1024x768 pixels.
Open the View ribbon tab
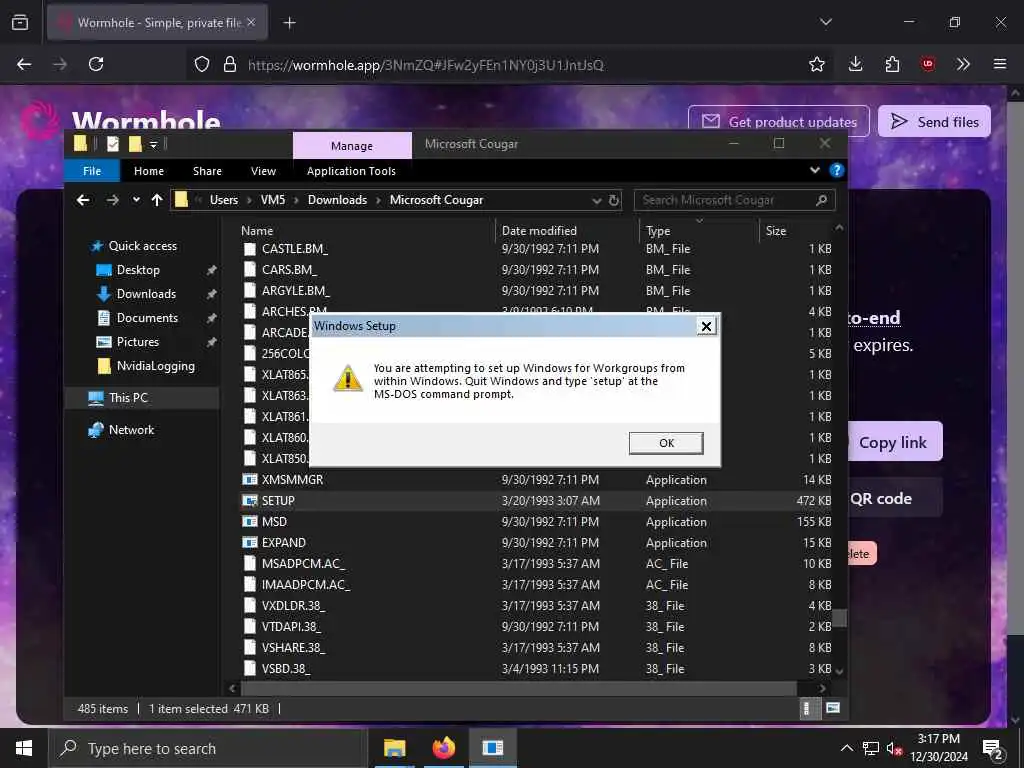tap(263, 171)
